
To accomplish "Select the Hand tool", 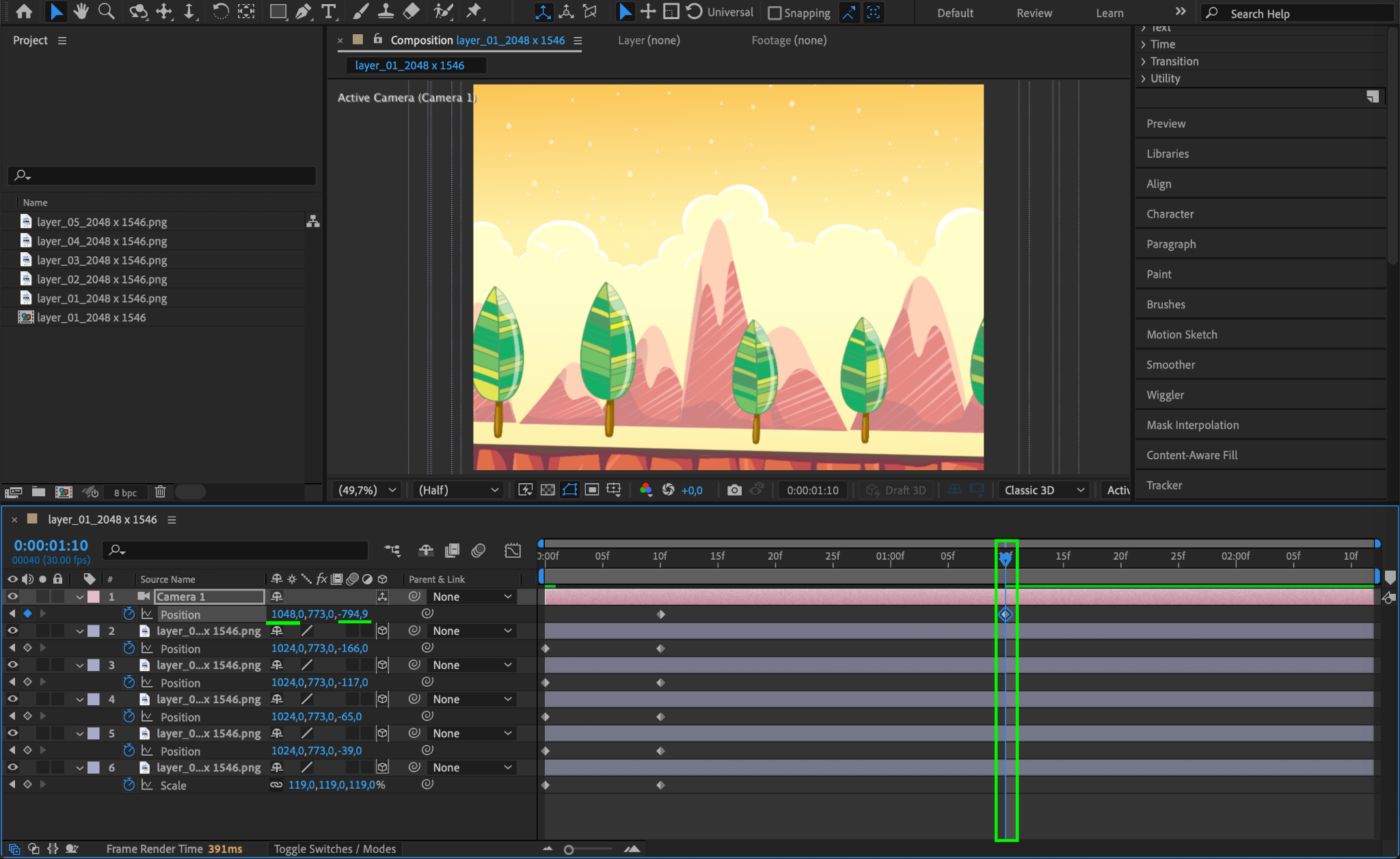I will (x=81, y=11).
